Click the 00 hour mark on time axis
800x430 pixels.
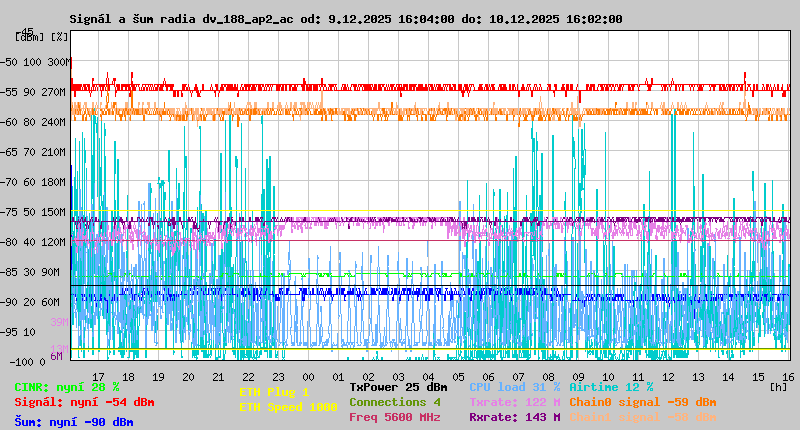308,376
